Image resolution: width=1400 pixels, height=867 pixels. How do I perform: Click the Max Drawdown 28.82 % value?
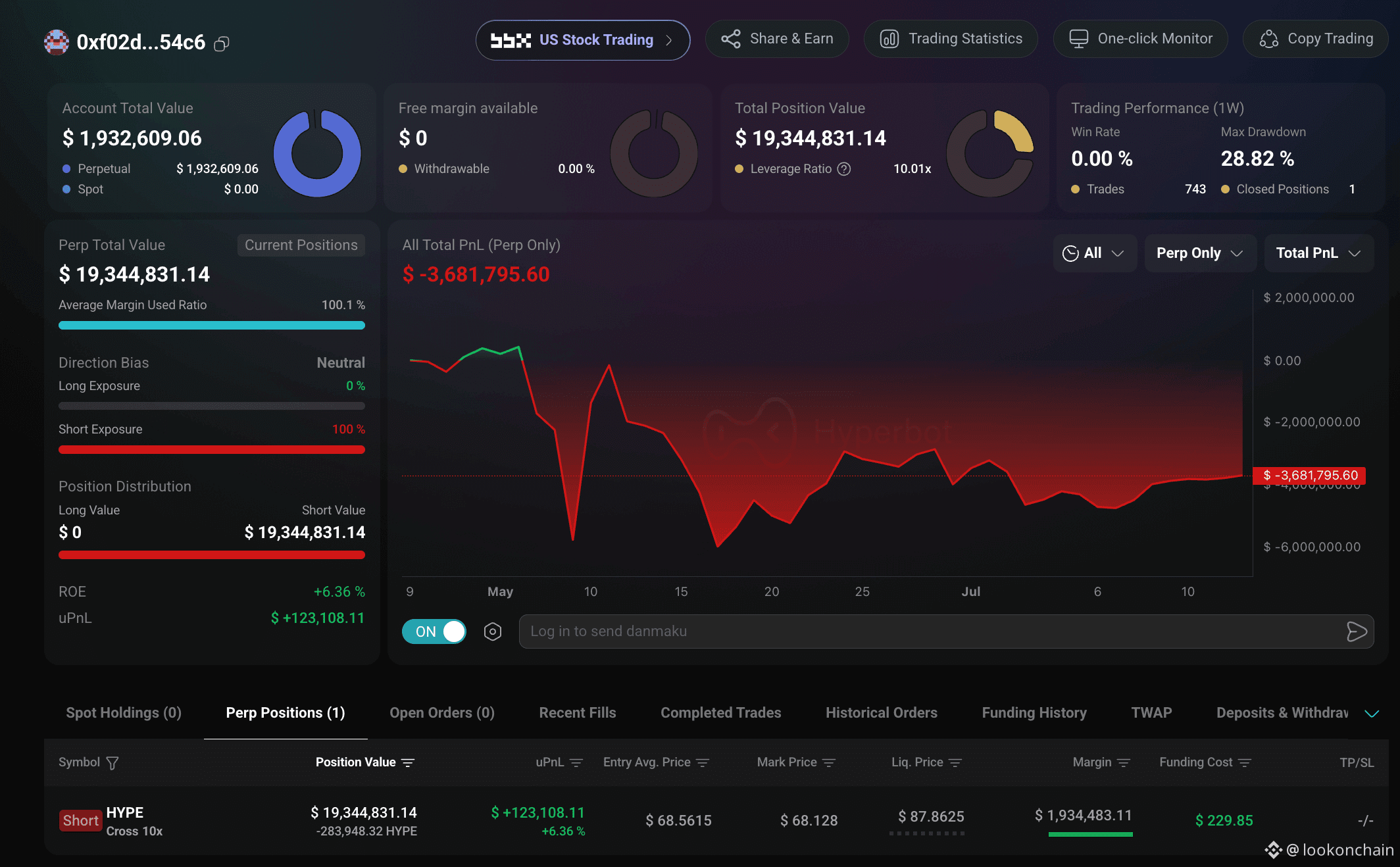1257,159
